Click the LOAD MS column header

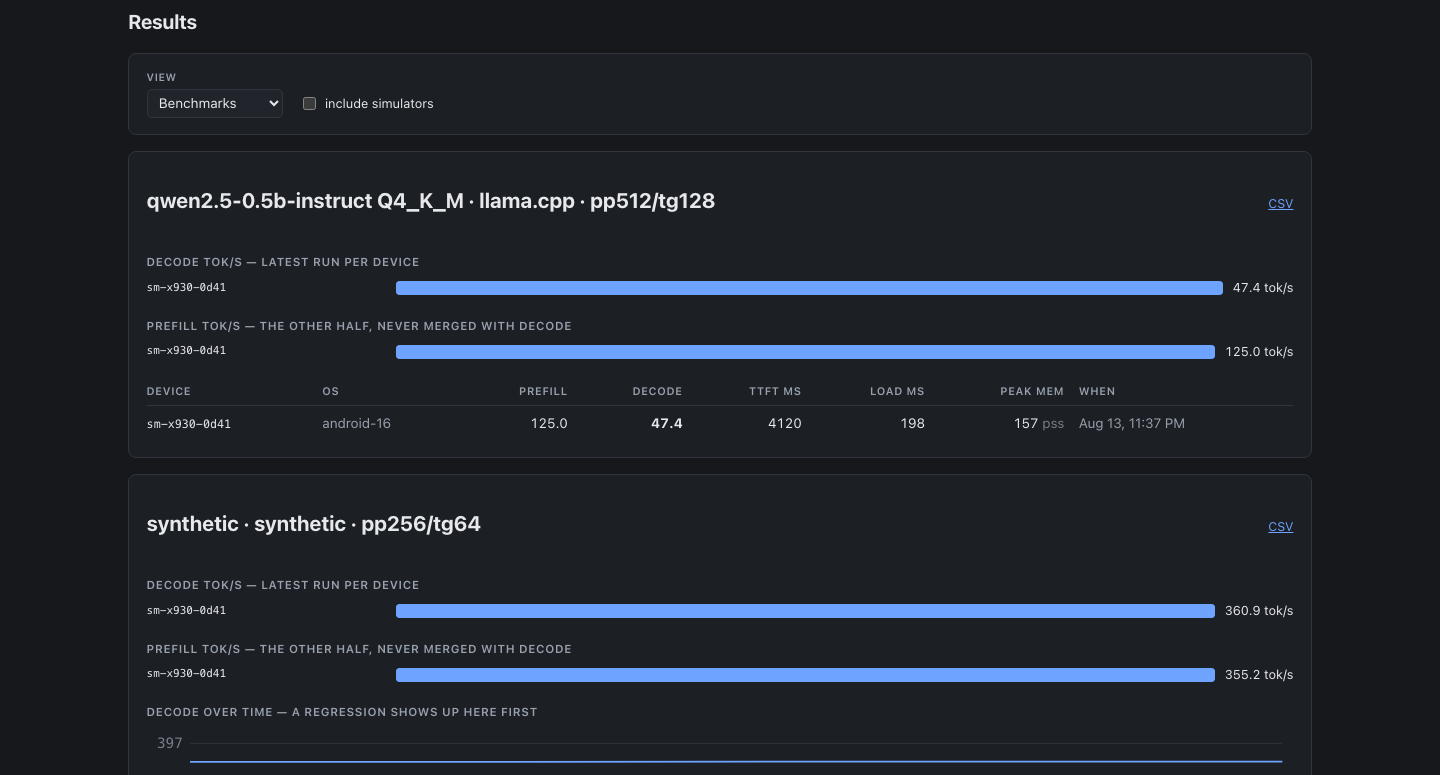coord(897,391)
